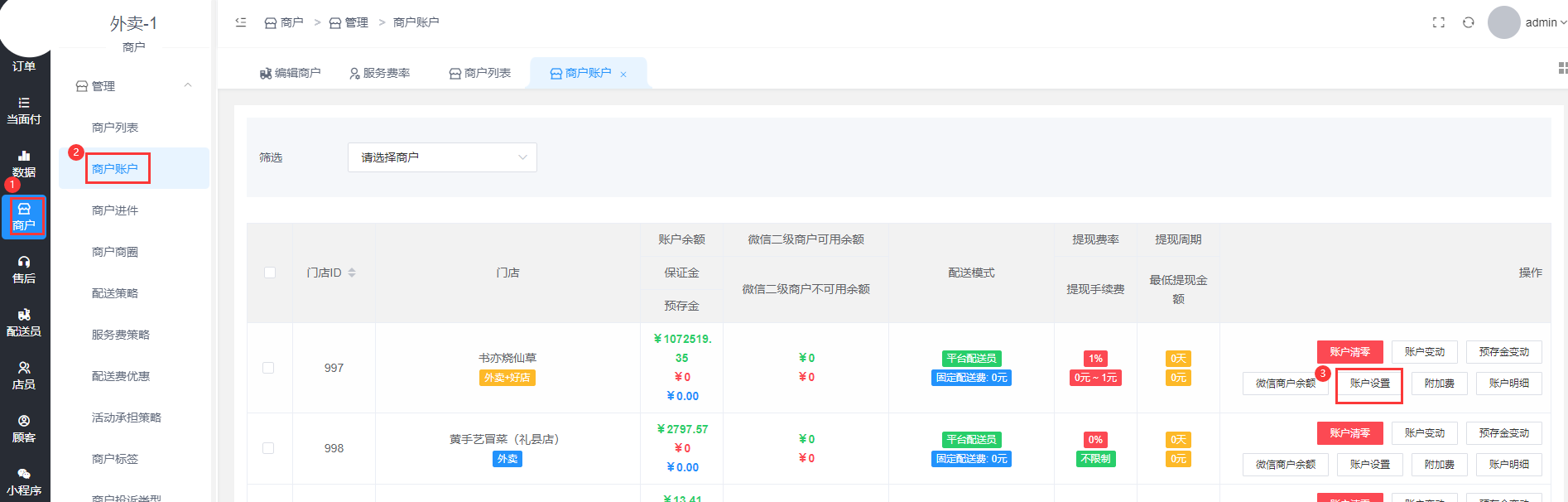Tick the checkbox for store 998

point(268,448)
